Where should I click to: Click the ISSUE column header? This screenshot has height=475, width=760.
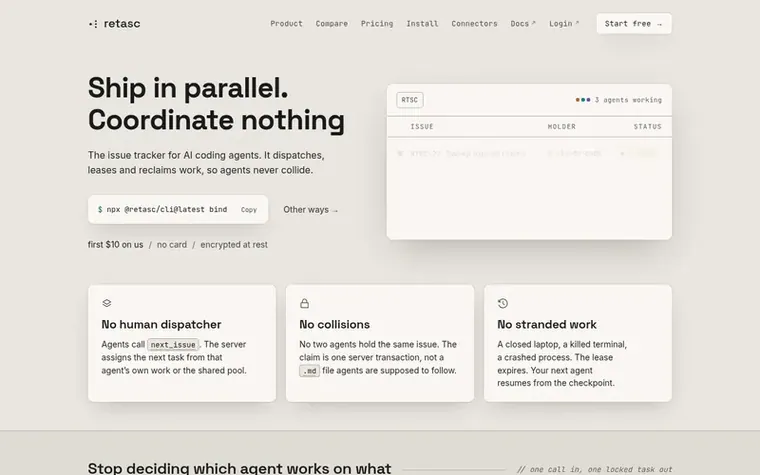tap(422, 127)
